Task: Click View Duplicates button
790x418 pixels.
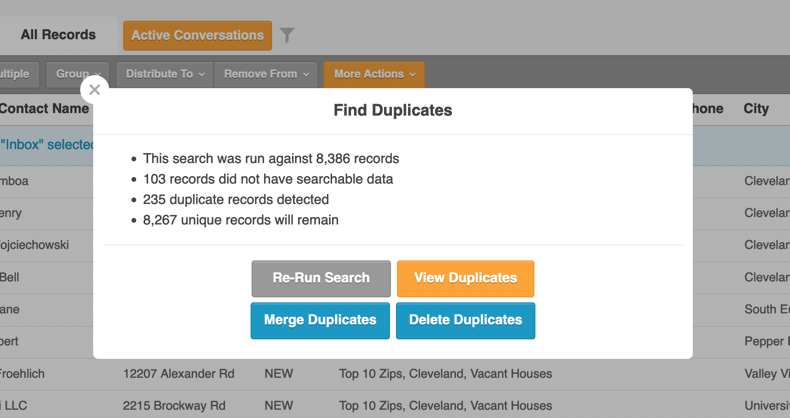Action: (x=466, y=278)
